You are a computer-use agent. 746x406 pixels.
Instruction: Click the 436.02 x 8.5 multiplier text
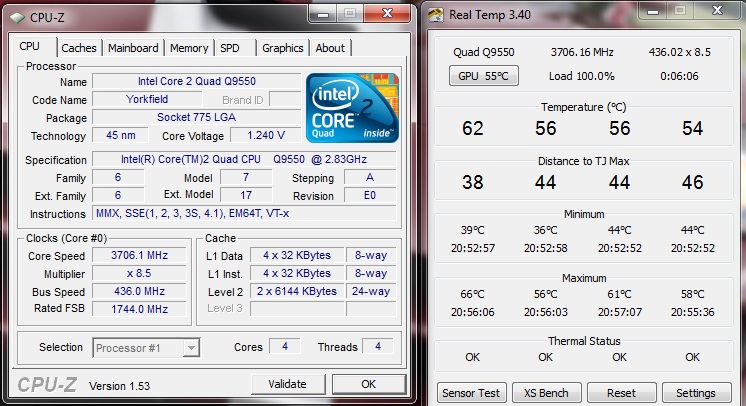click(679, 52)
